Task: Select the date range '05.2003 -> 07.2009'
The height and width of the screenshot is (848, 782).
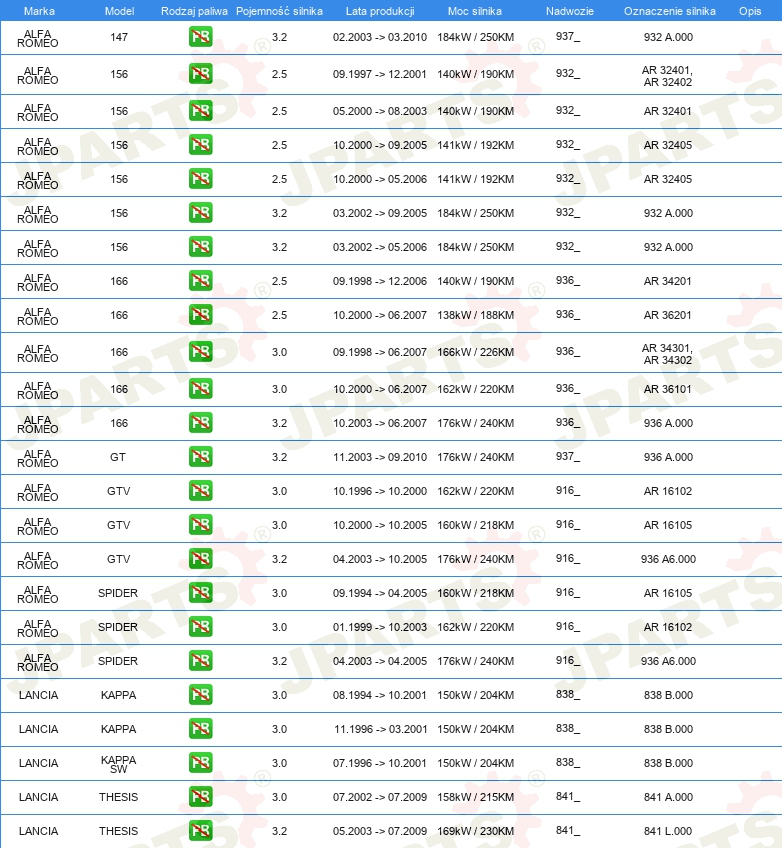Action: point(380,831)
